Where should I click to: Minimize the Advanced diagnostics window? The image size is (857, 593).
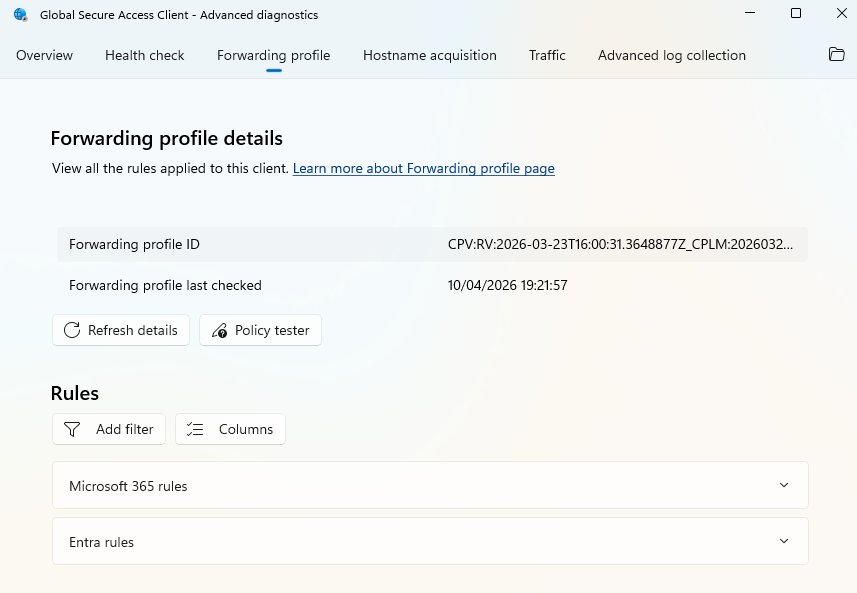click(x=750, y=13)
